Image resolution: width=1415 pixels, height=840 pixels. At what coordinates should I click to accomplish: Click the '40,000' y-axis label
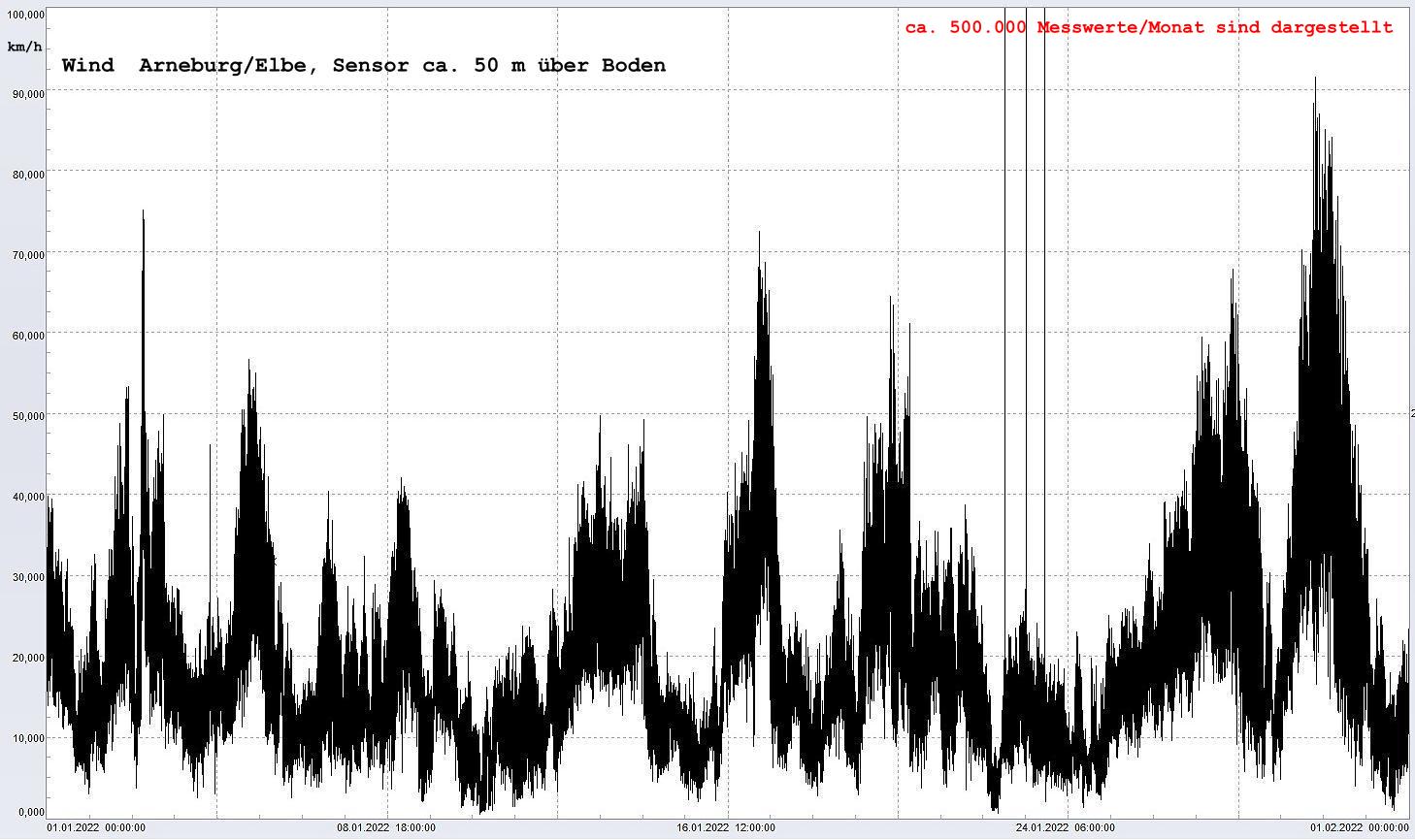pyautogui.click(x=28, y=497)
